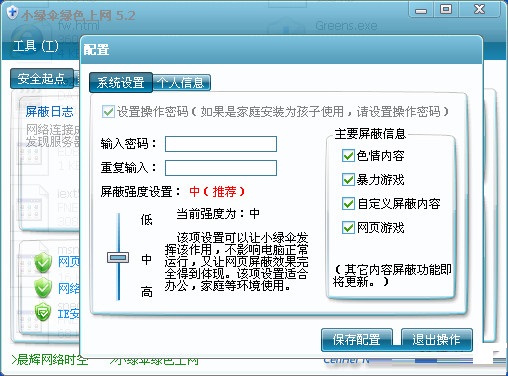Uncheck the 自定义屏蔽内容 checkbox

pyautogui.click(x=348, y=204)
